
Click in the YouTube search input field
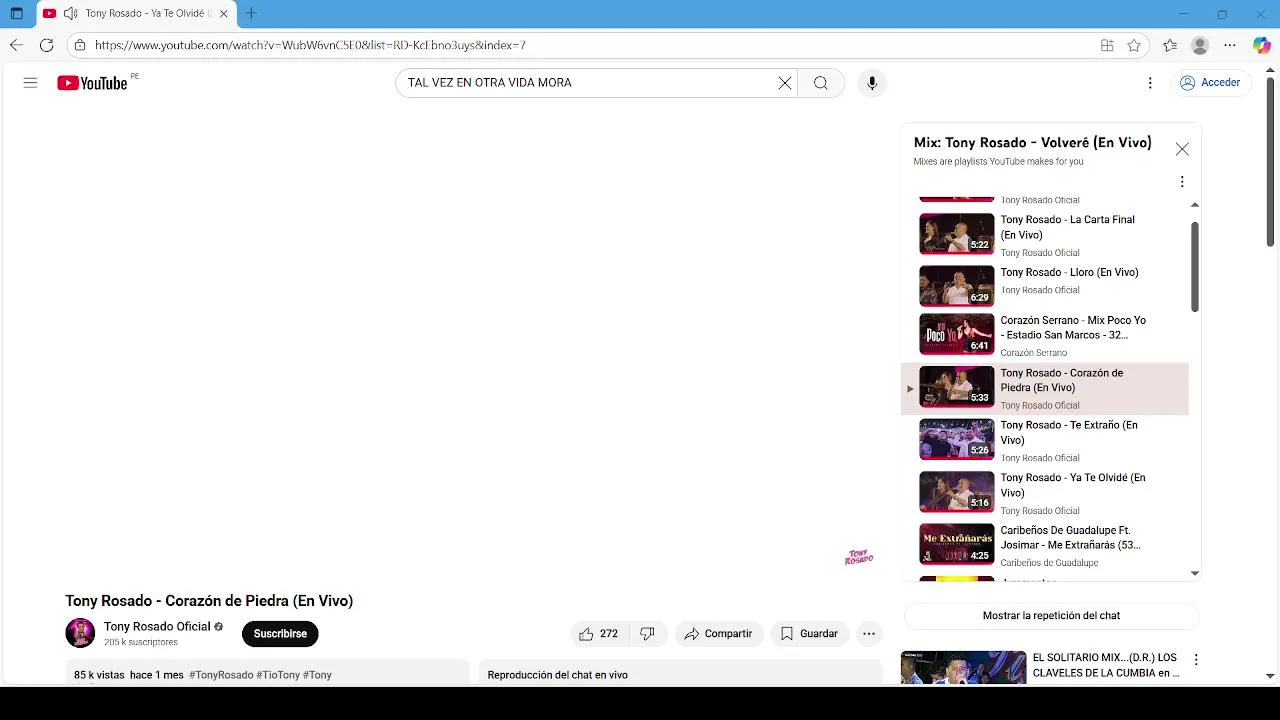pyautogui.click(x=588, y=83)
